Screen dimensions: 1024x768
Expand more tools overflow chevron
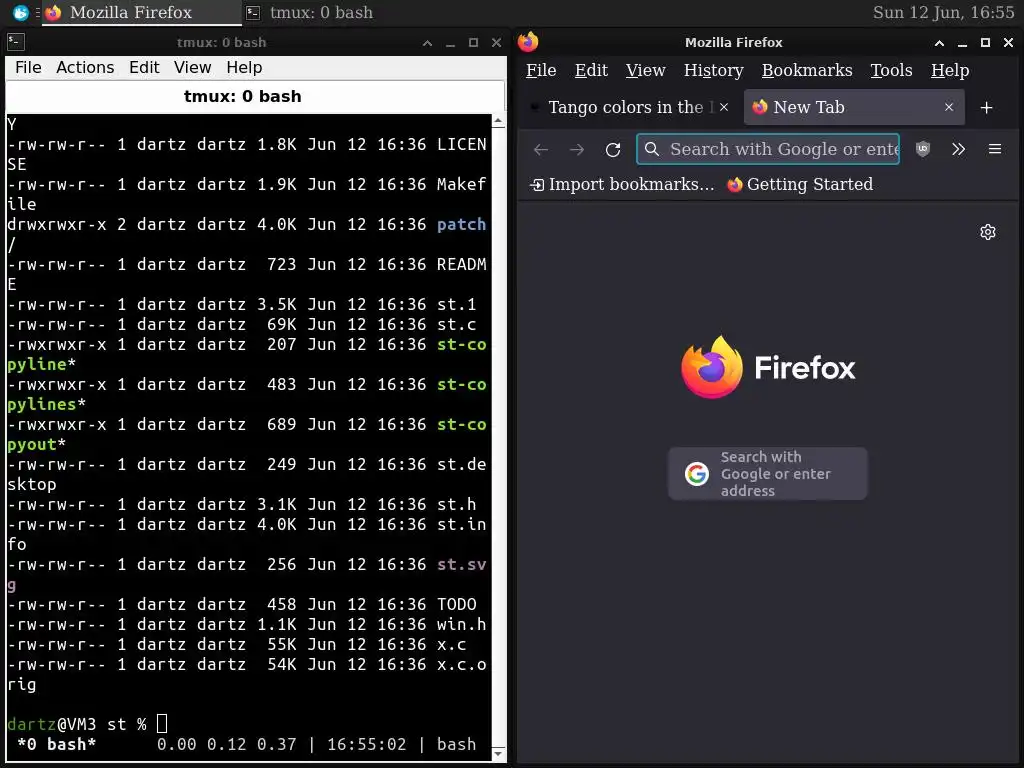(958, 149)
